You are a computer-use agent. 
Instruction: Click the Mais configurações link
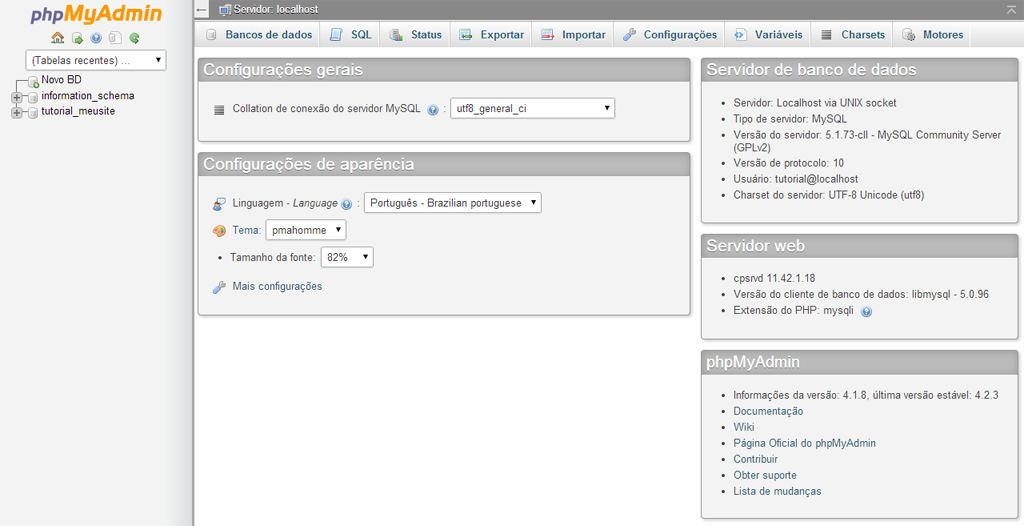277,286
